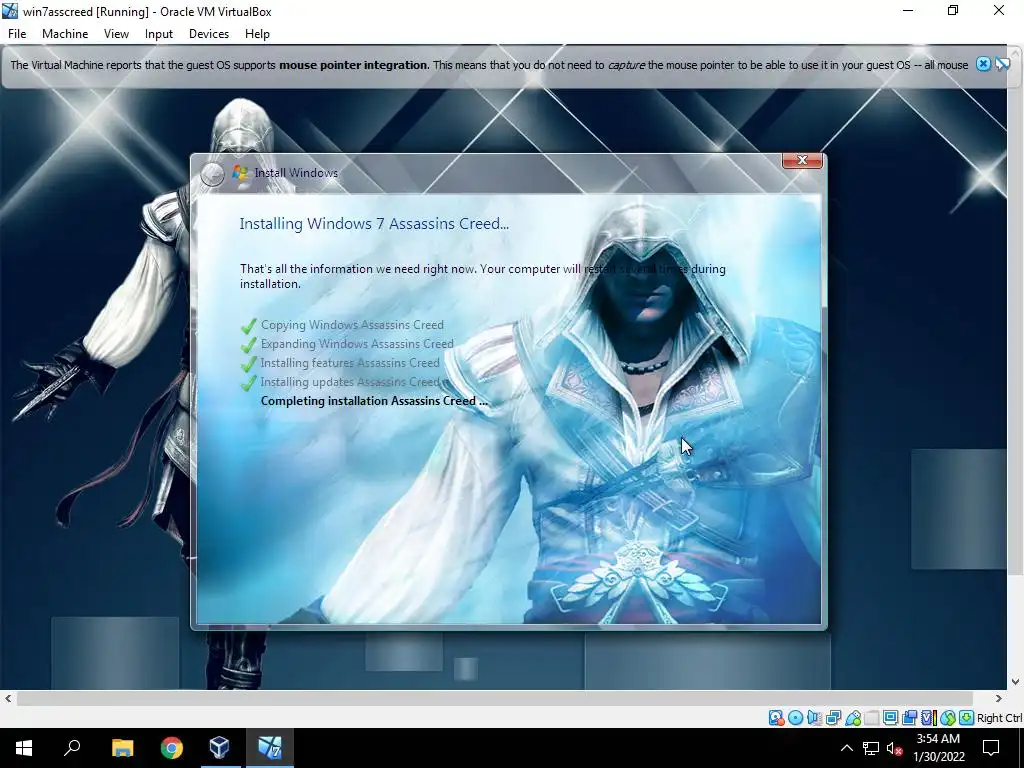Click 'Installing features Assassins Creed' step text

[x=350, y=362]
